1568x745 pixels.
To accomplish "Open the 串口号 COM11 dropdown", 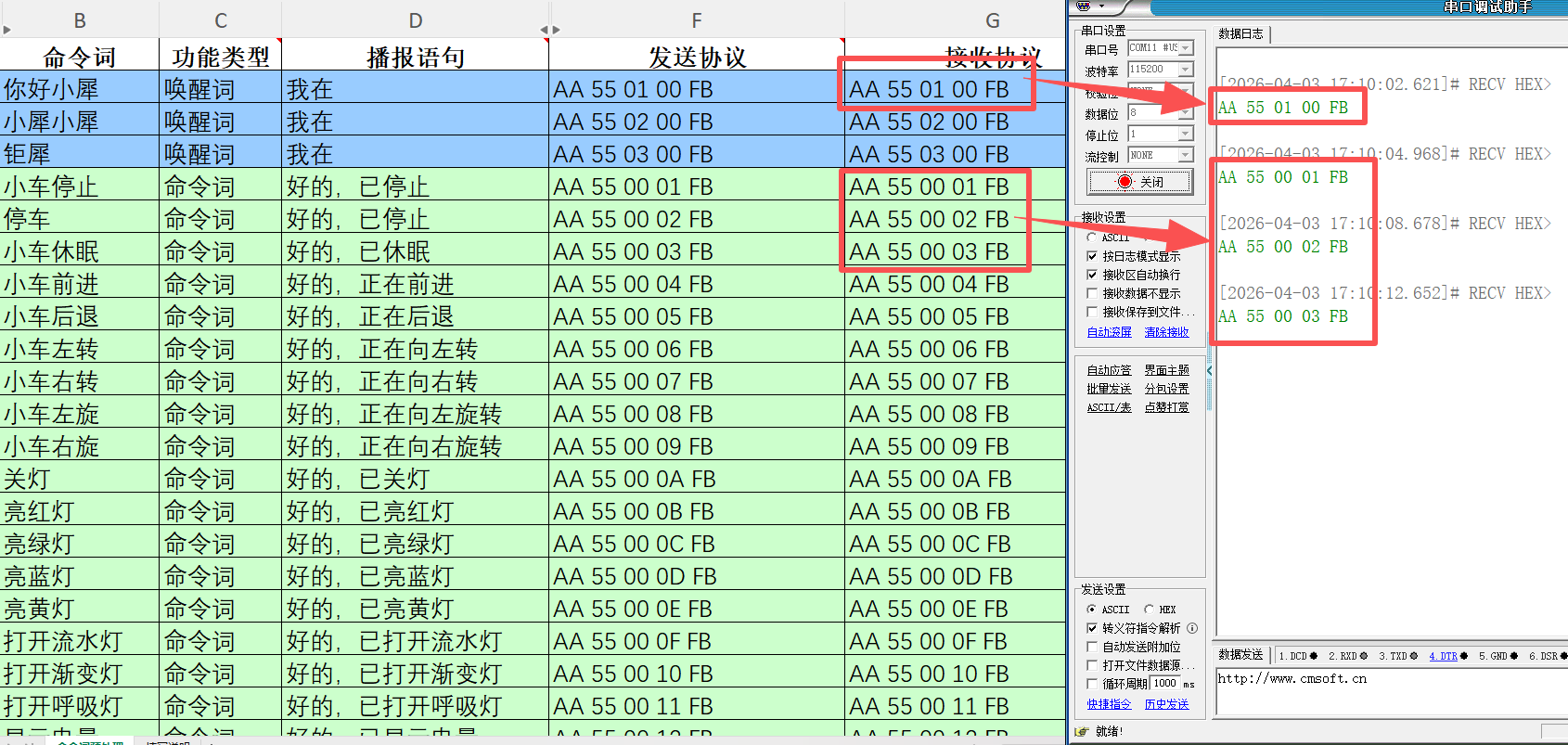I will tap(1186, 48).
